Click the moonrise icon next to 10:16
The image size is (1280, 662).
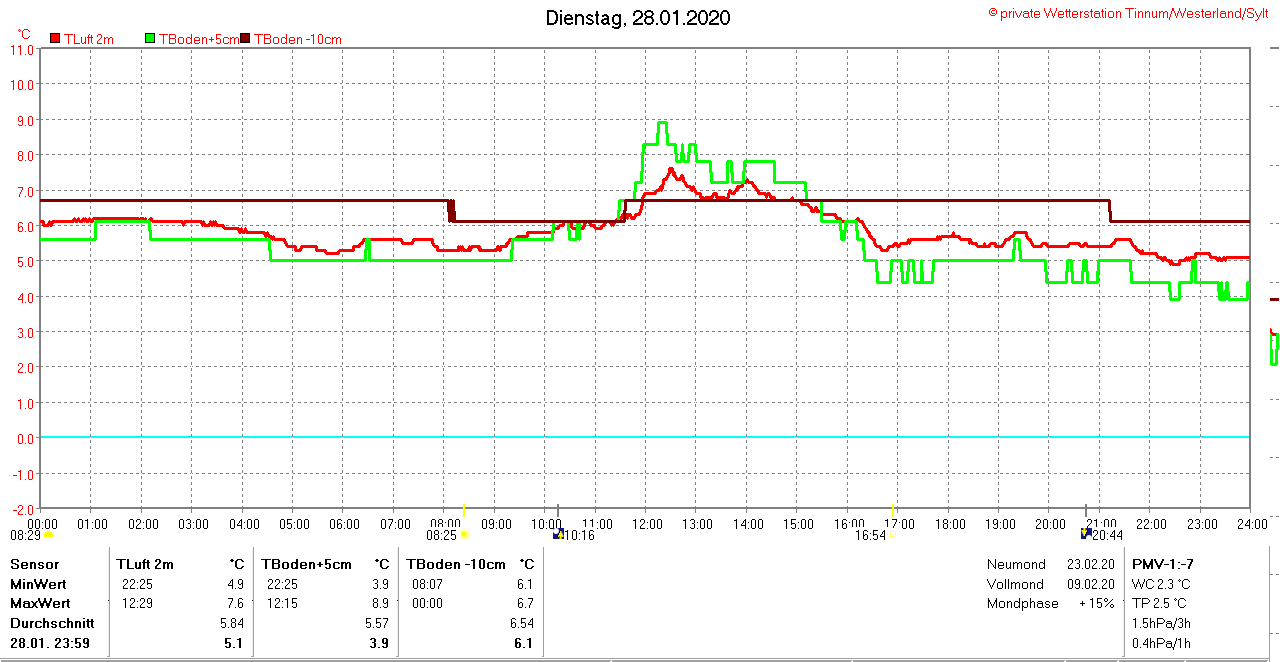pos(560,534)
